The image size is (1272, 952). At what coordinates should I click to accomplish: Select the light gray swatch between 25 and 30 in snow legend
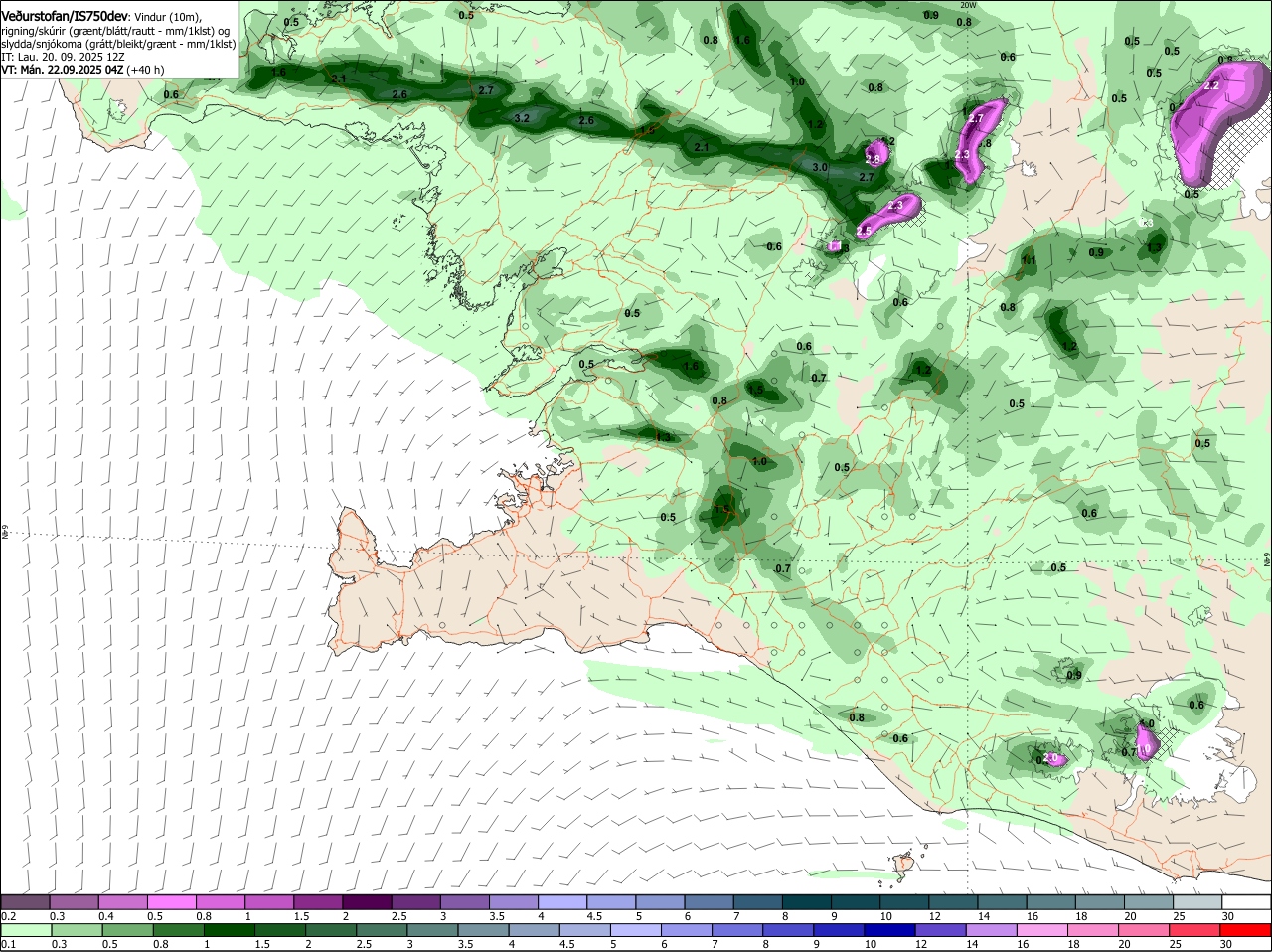pos(1198,901)
